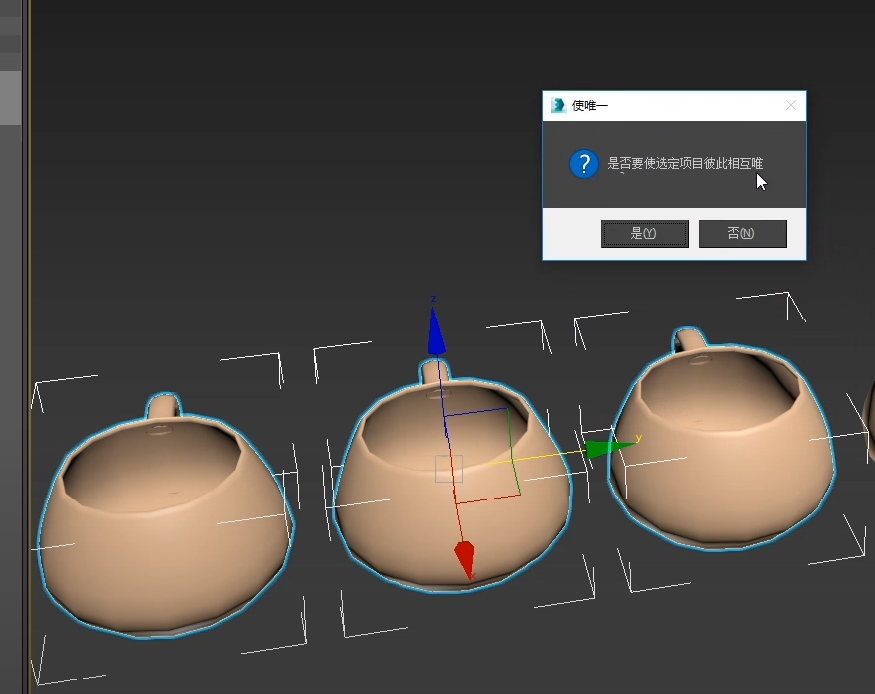Click the gray square at gizmo center
This screenshot has height=694, width=875.
[449, 468]
